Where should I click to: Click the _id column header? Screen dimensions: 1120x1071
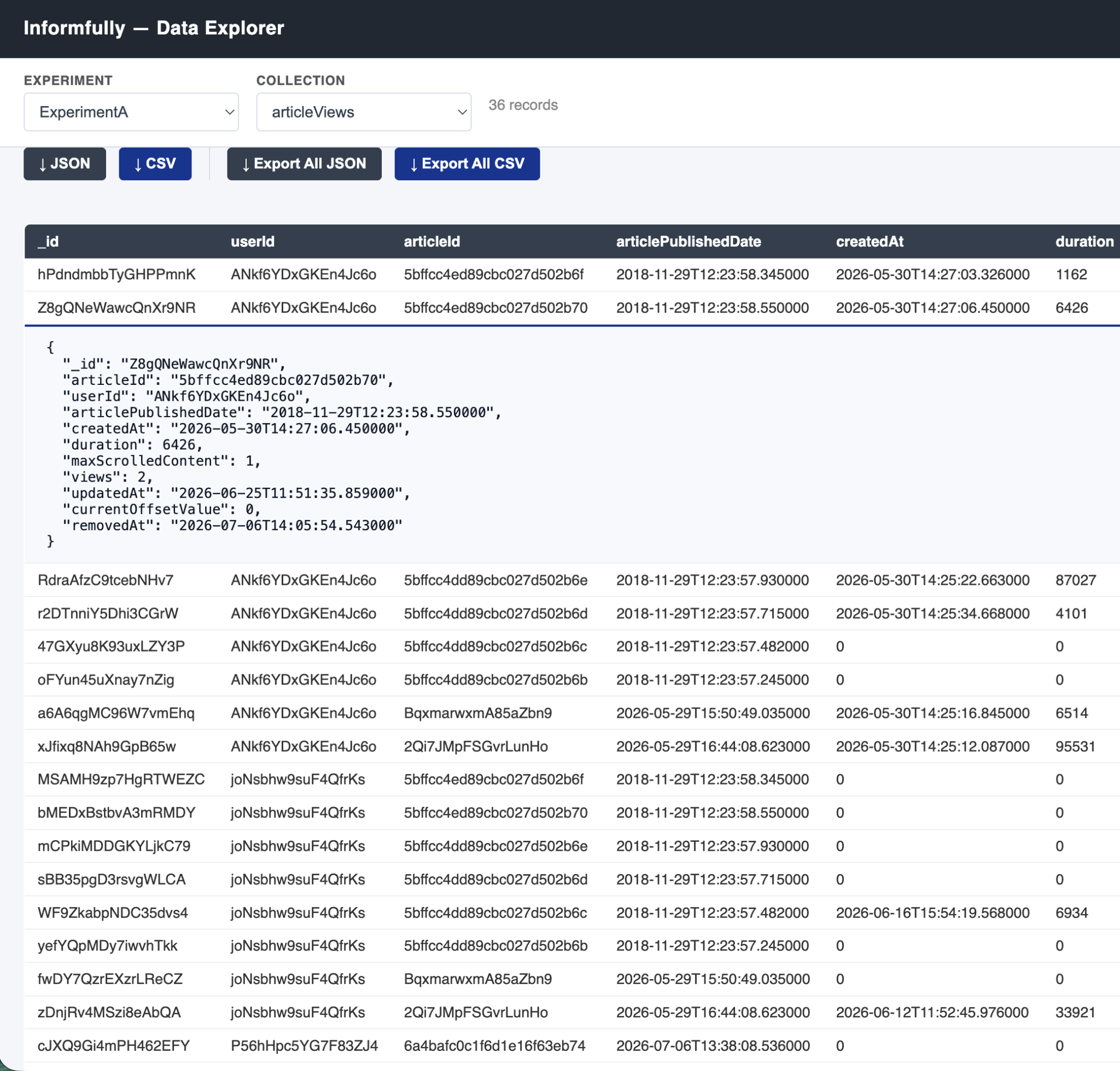49,242
